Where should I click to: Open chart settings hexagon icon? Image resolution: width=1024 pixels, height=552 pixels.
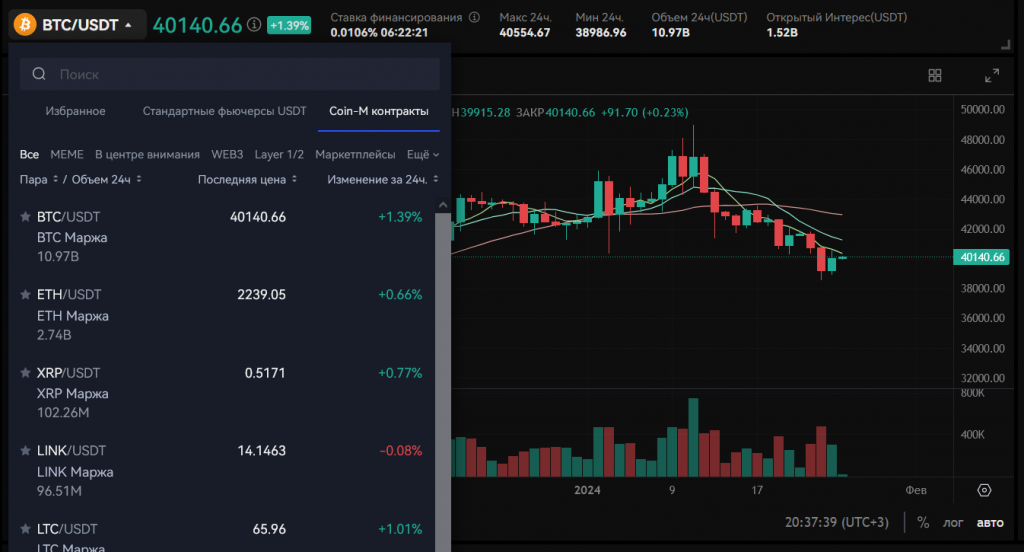[985, 490]
